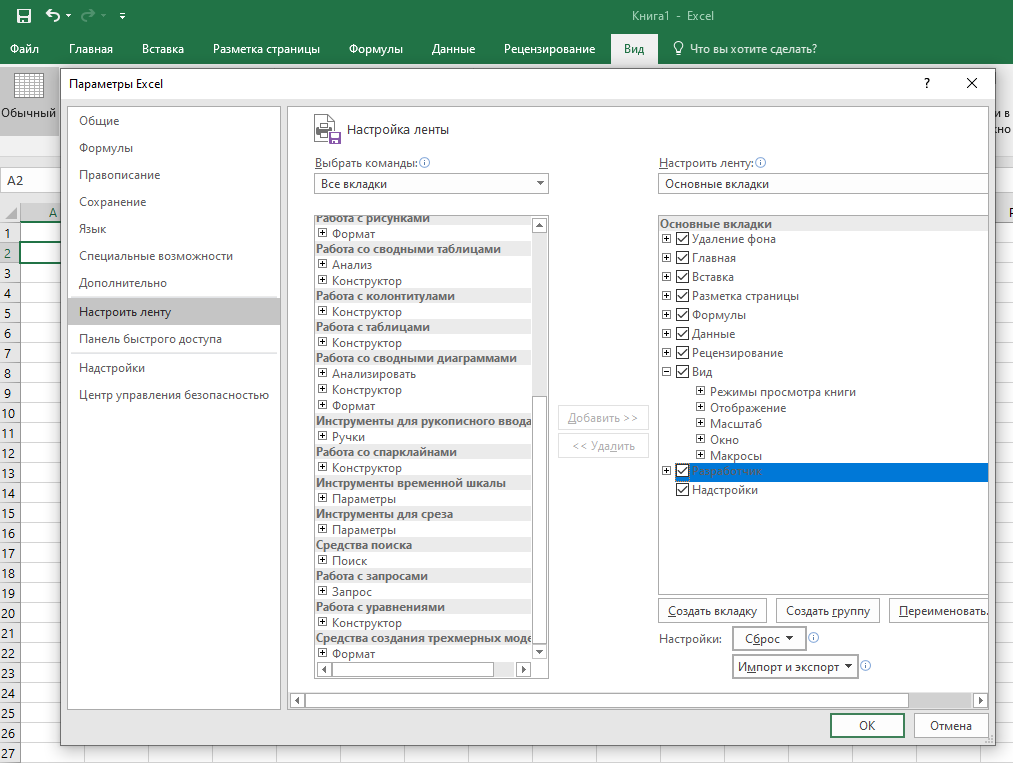1013x763 pixels.
Task: Click the Select All corner of spreadsheet
Action: 10,212
